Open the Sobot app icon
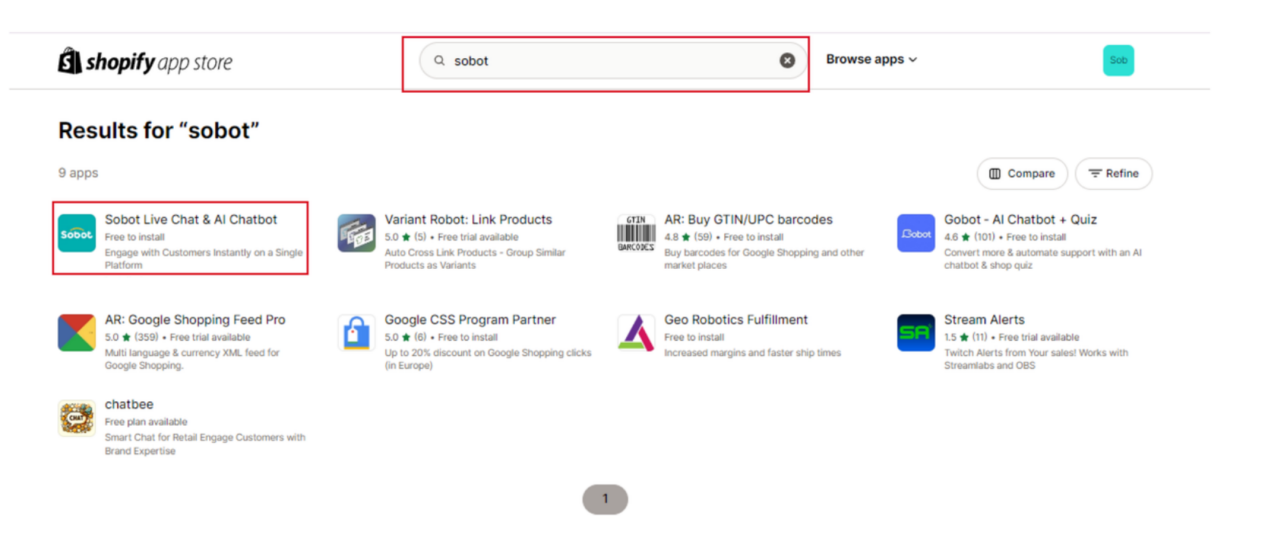The image size is (1265, 545). click(77, 233)
